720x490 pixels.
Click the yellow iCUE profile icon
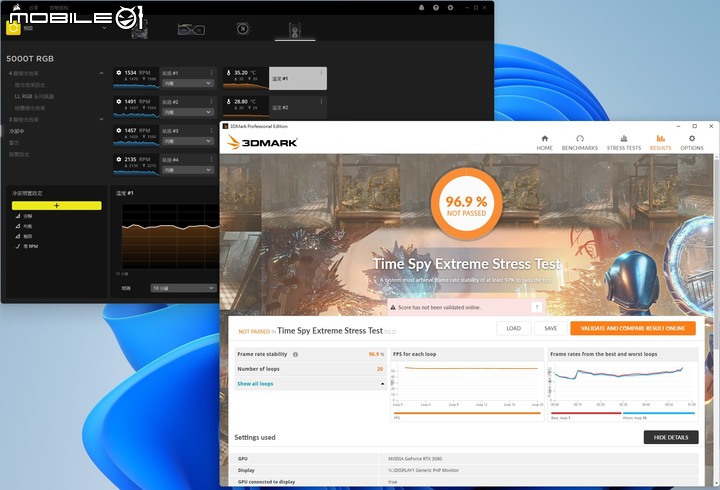[x=13, y=28]
